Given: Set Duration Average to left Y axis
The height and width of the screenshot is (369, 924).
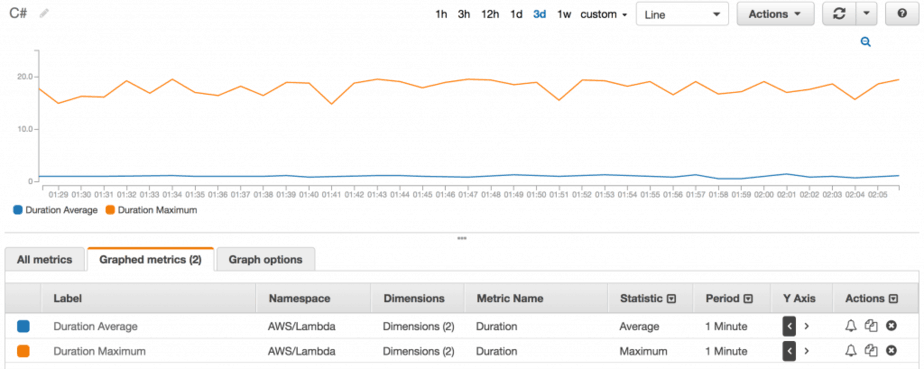Looking at the screenshot, I should (x=789, y=326).
